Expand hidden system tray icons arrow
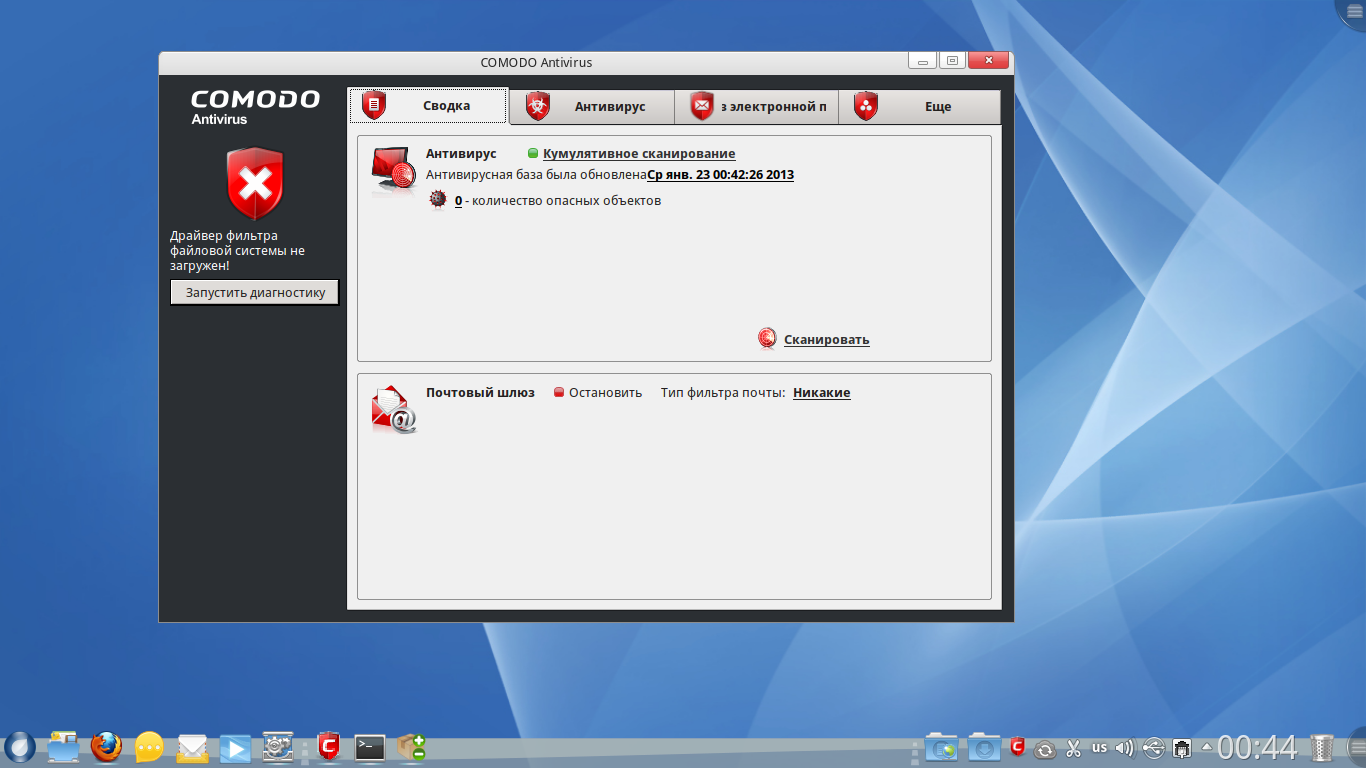Image resolution: width=1366 pixels, height=768 pixels. pyautogui.click(x=1207, y=747)
